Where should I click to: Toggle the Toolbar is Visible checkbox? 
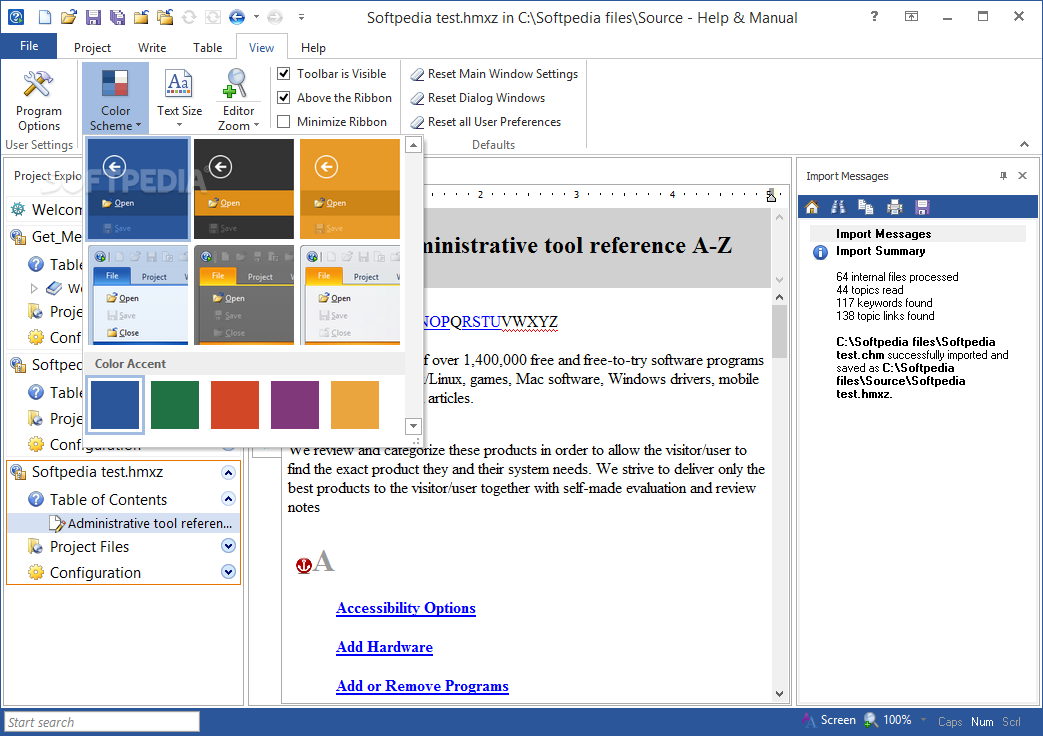[x=283, y=74]
